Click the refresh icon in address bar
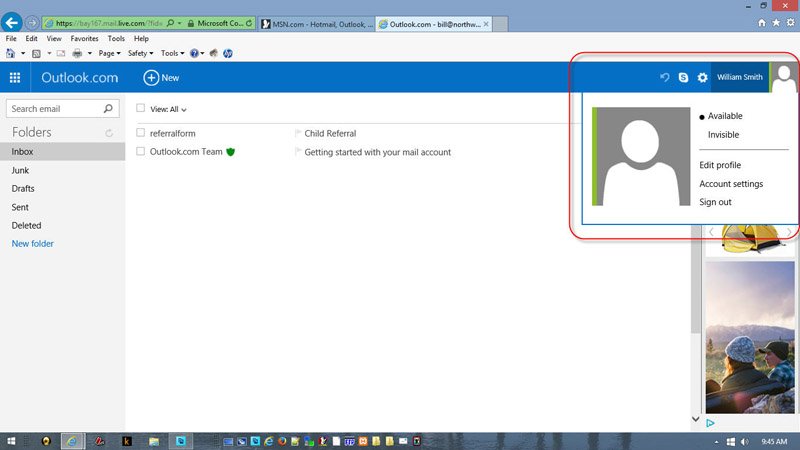800x450 pixels. point(249,23)
